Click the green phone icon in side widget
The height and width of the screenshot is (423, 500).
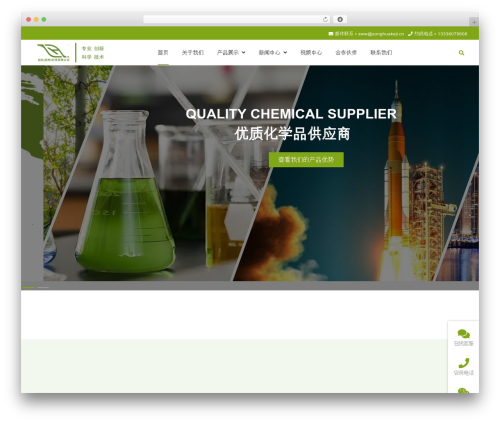coord(464,363)
